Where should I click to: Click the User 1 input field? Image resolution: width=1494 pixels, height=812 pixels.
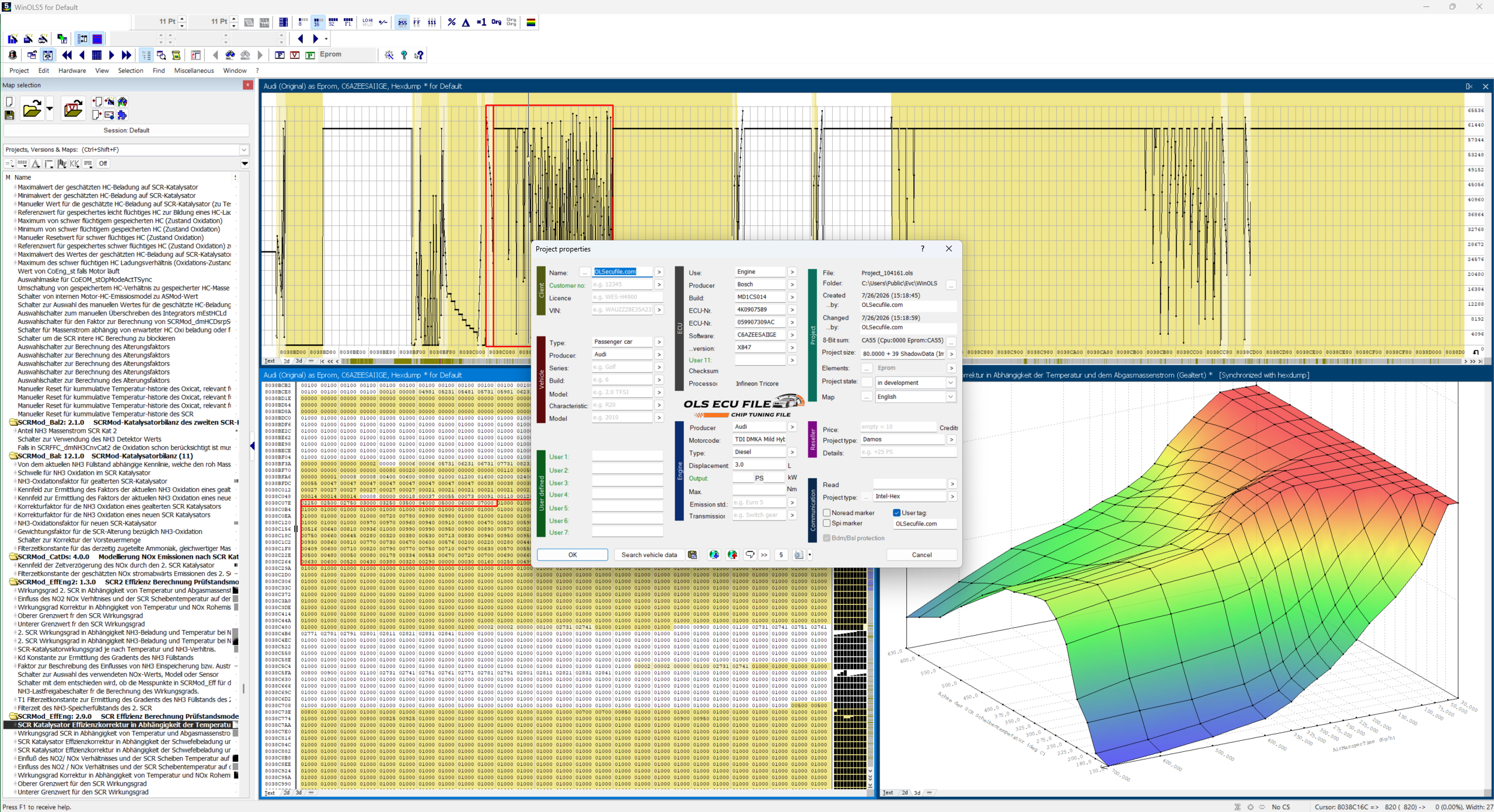click(x=627, y=456)
